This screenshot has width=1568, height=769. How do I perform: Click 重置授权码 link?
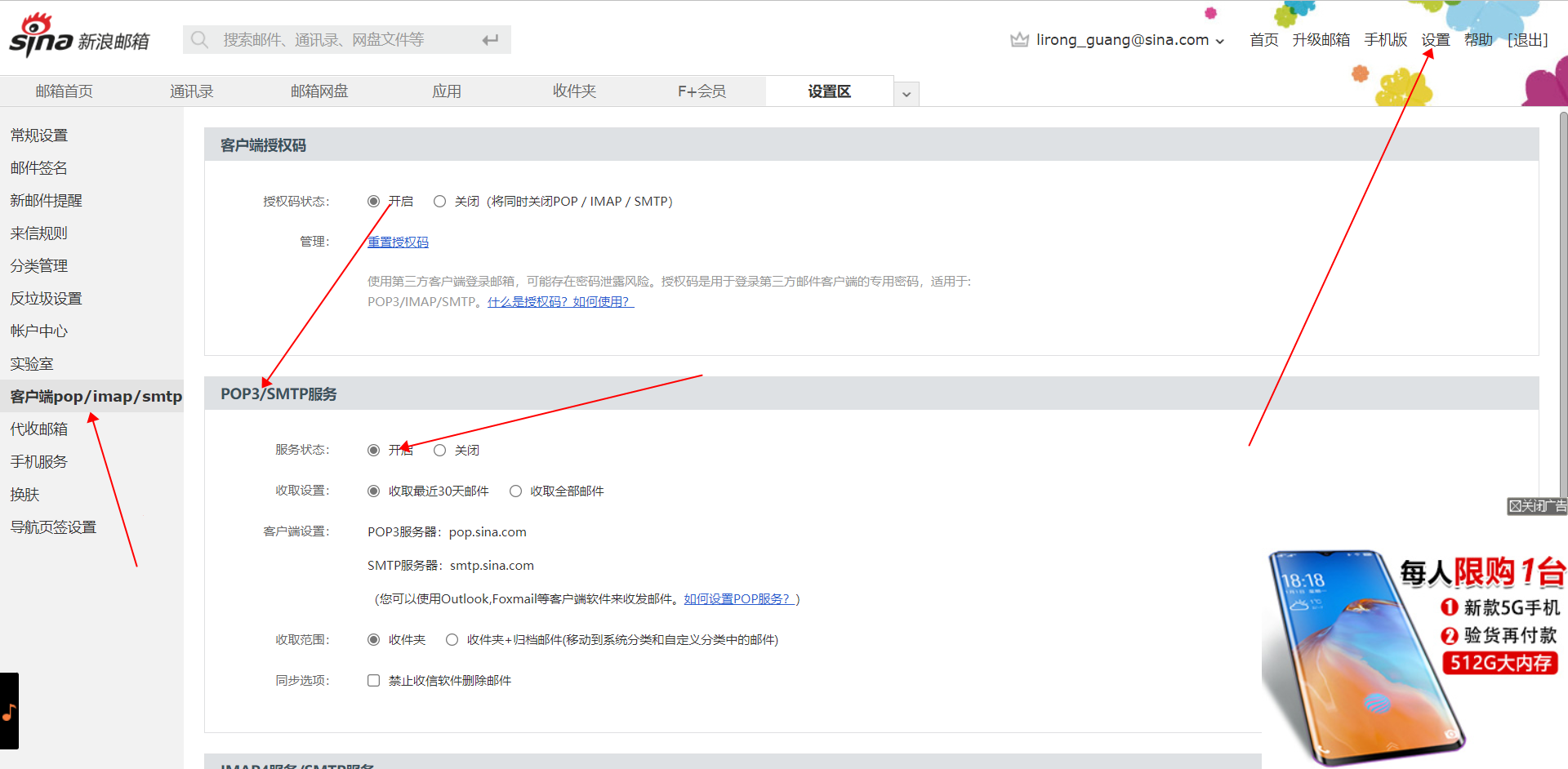[398, 242]
